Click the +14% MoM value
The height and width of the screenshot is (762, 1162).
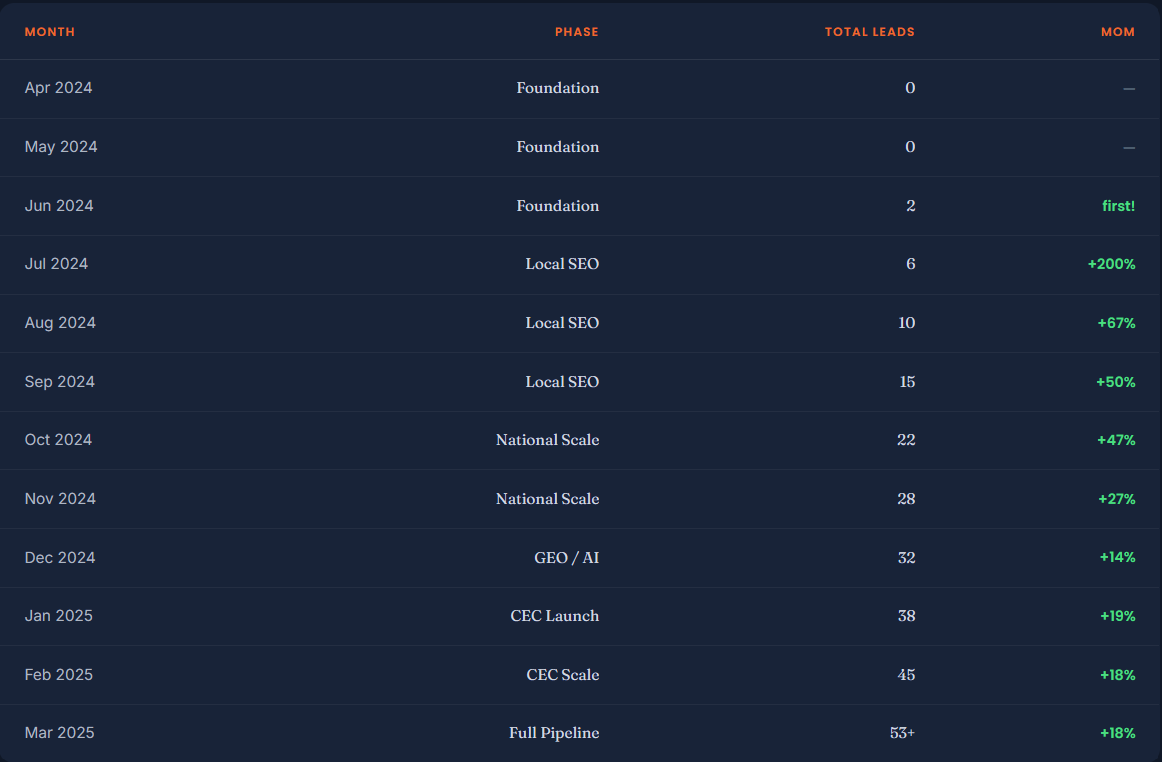[x=1117, y=557]
